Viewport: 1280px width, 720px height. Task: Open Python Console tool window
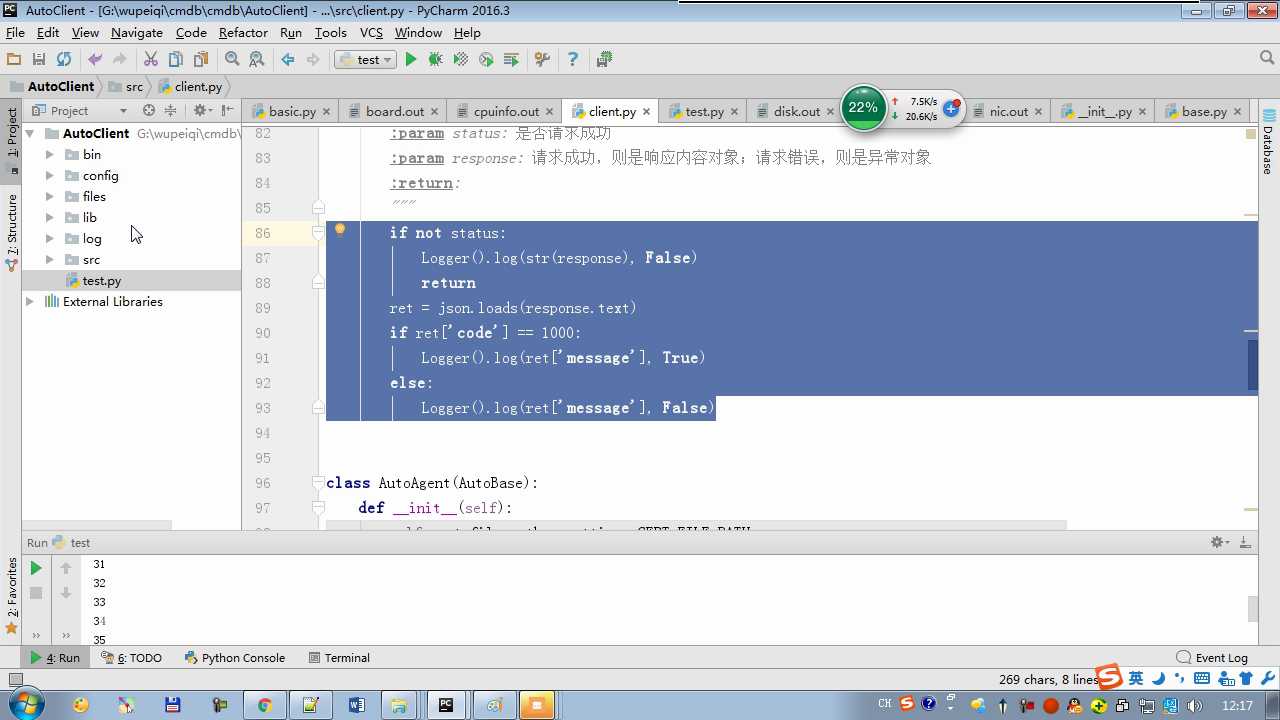tap(235, 657)
